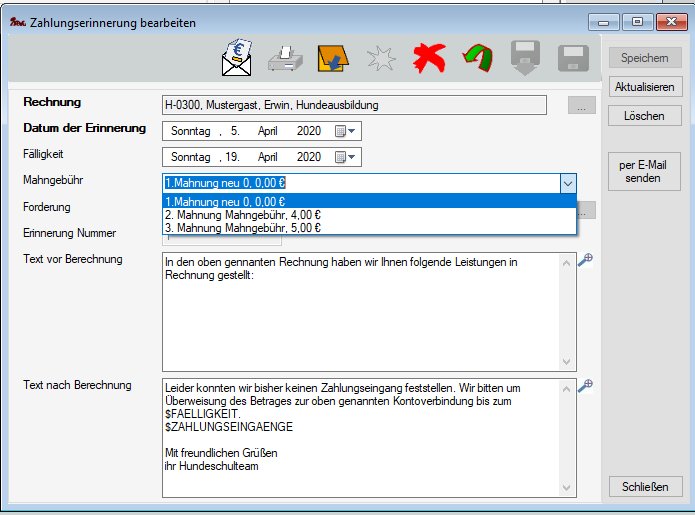Click the red X delete icon
This screenshot has height=515, width=695.
point(429,60)
